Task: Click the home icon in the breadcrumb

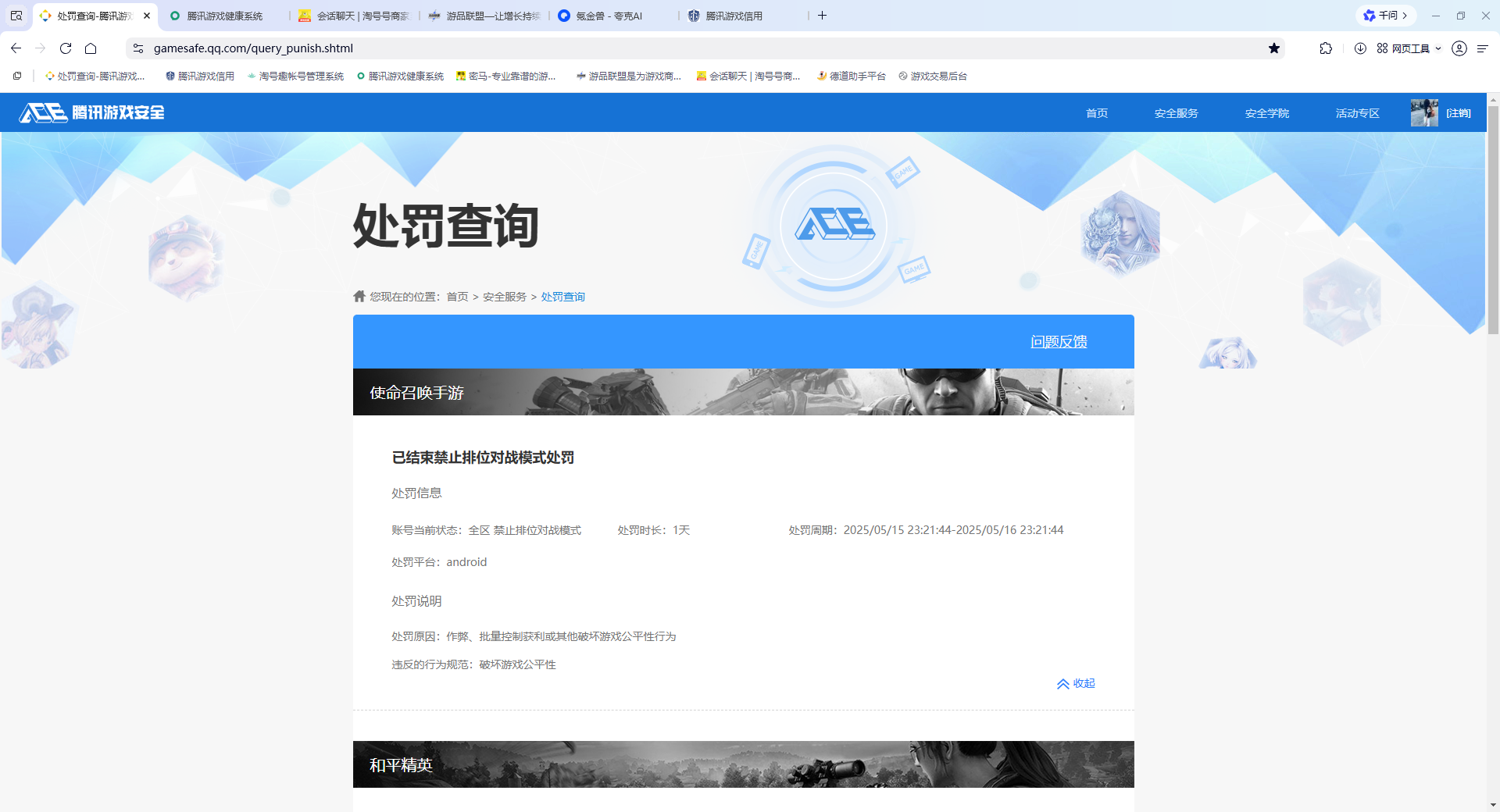Action: [359, 296]
